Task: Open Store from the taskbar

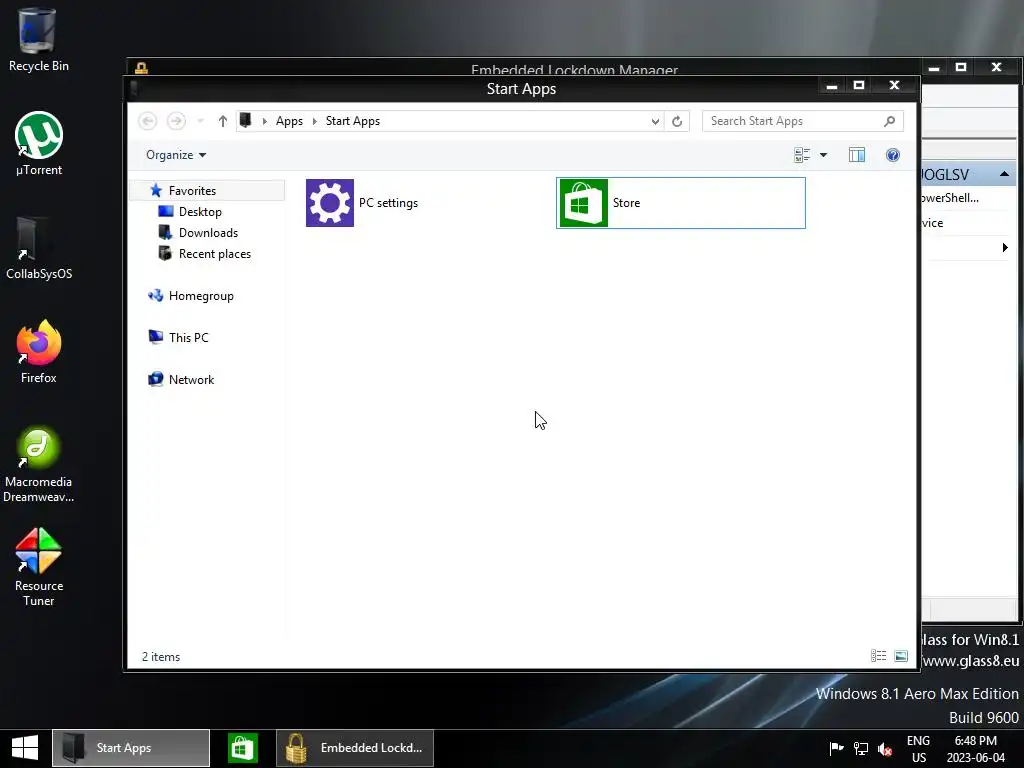Action: pos(243,748)
